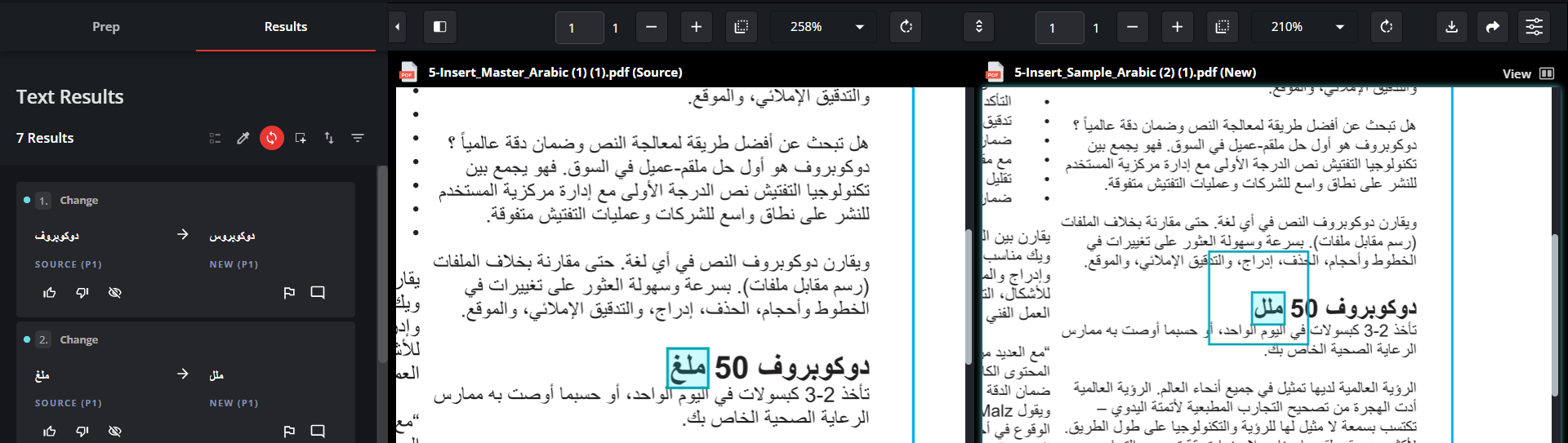Zoom in the new document
The width and height of the screenshot is (1568, 443).
(1177, 27)
